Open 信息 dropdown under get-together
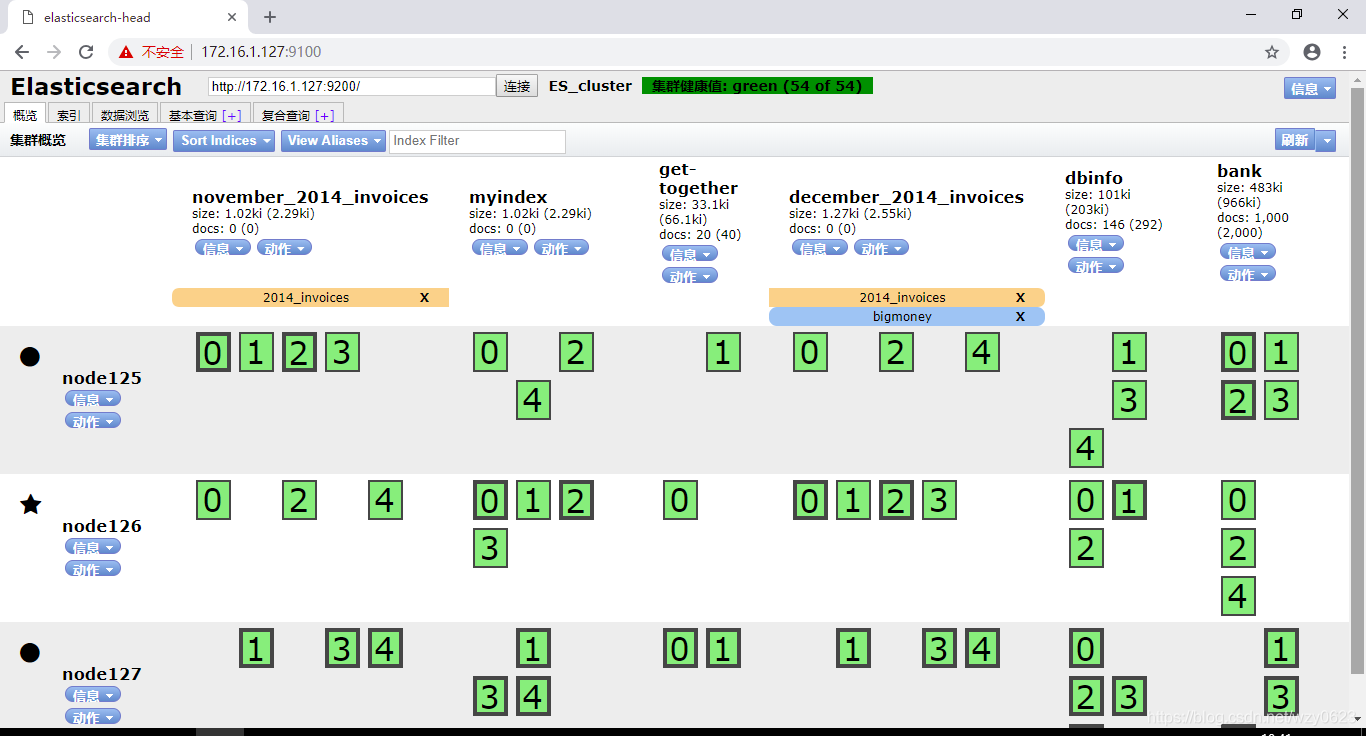 [689, 254]
